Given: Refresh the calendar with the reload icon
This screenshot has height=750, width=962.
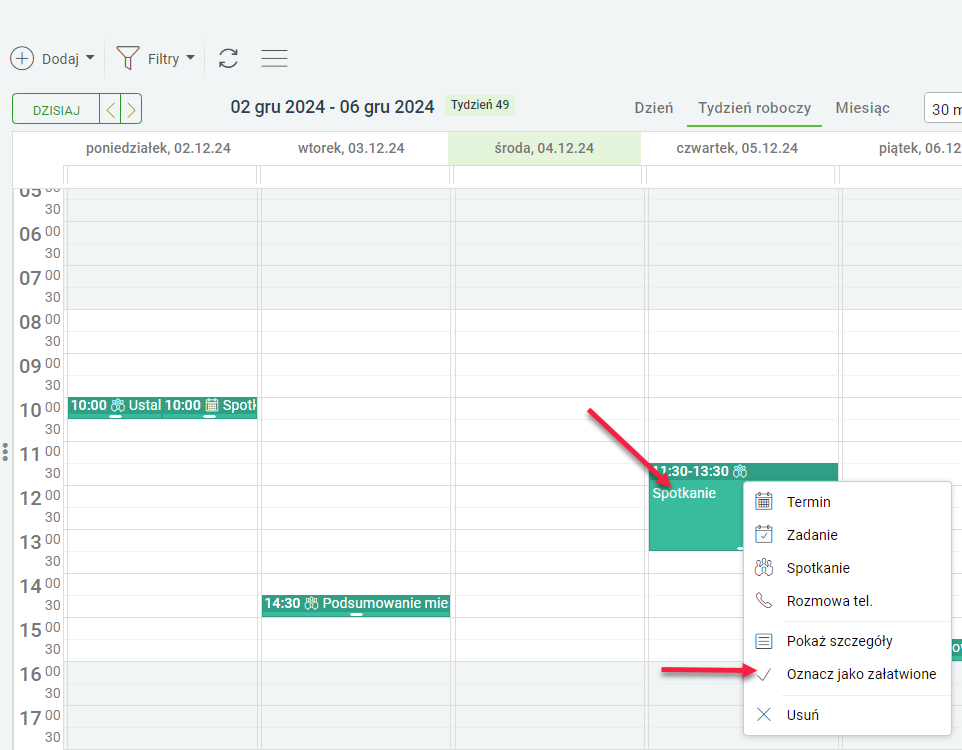Looking at the screenshot, I should tap(228, 58).
